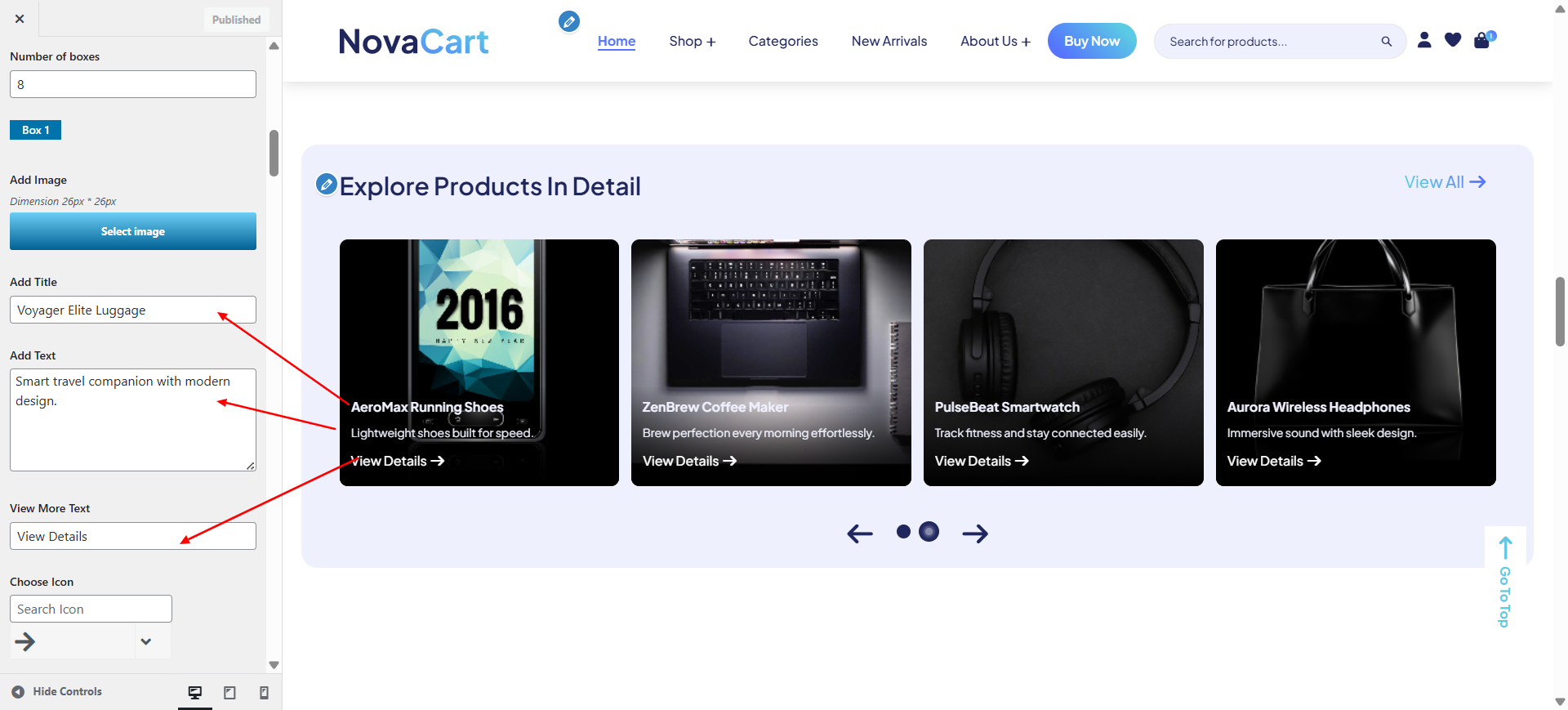Open the wishlist heart icon
Screen dimensions: 1568x710
click(x=1453, y=40)
